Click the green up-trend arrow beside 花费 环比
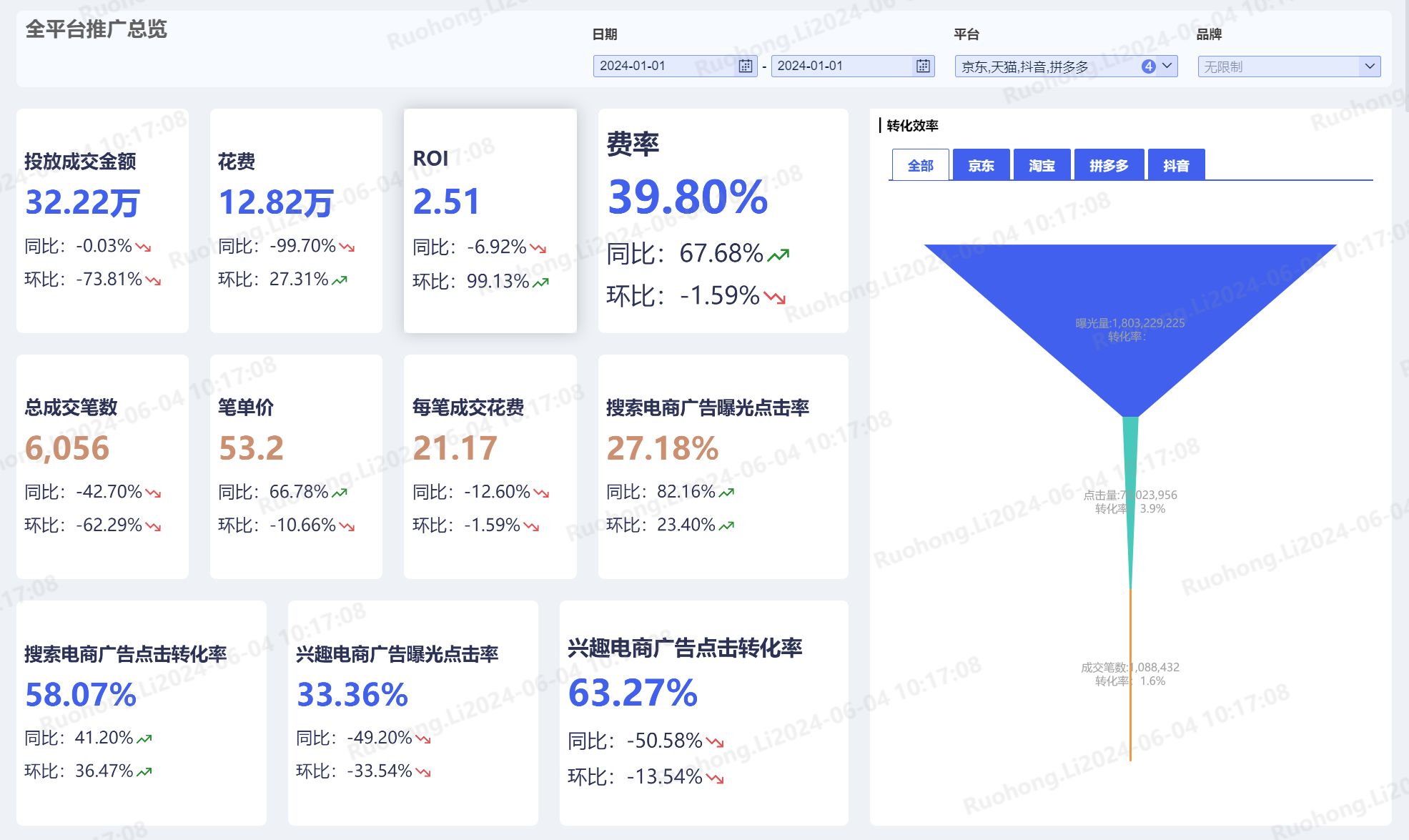 point(340,280)
